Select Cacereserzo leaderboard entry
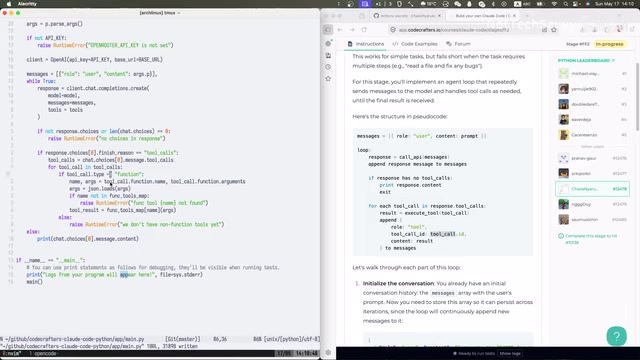640x360 pixels. (592, 135)
